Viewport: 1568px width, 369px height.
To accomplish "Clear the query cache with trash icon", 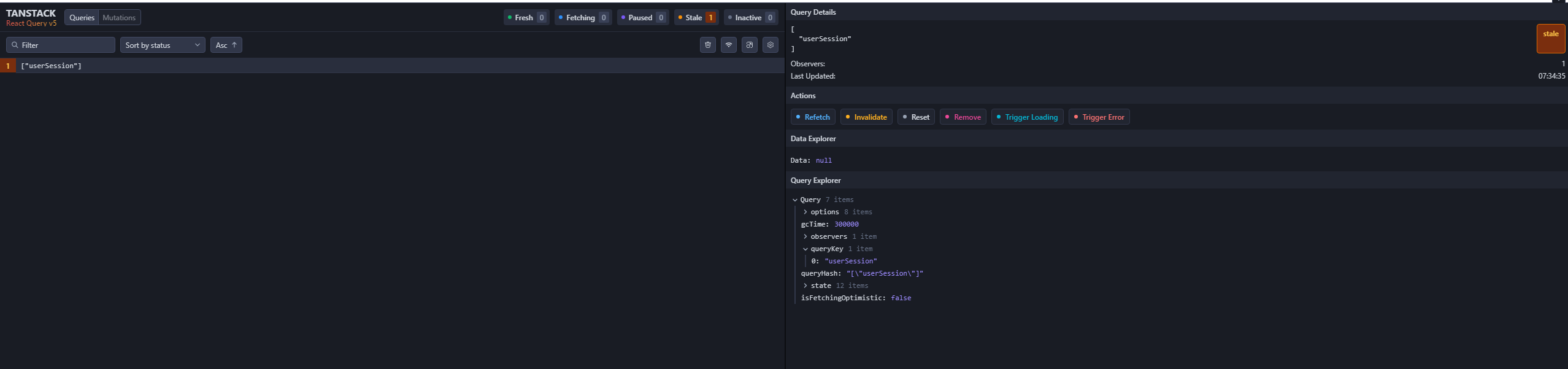I will pyautogui.click(x=707, y=45).
